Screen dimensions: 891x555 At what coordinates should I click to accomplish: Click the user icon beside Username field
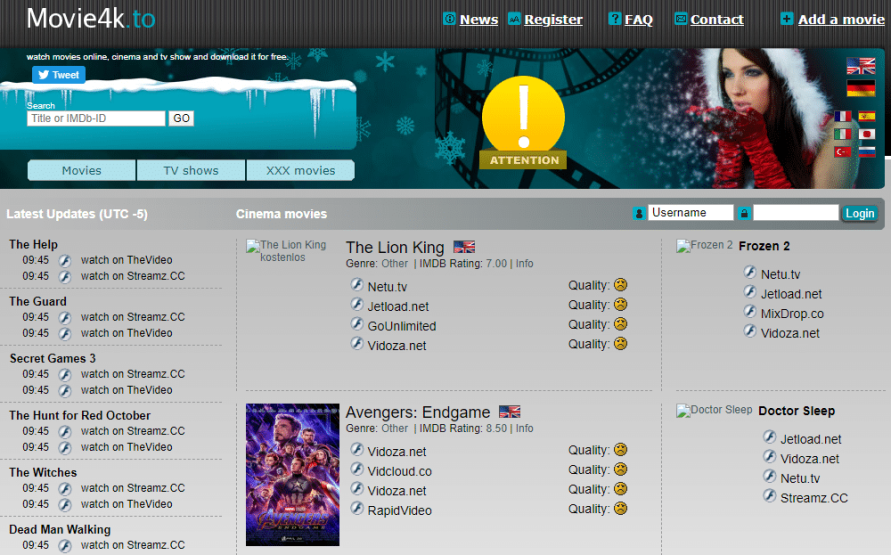639,213
